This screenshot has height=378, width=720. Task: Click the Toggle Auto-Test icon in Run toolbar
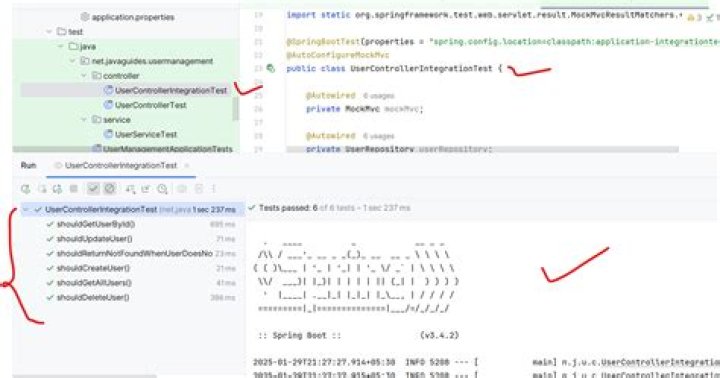coord(57,189)
